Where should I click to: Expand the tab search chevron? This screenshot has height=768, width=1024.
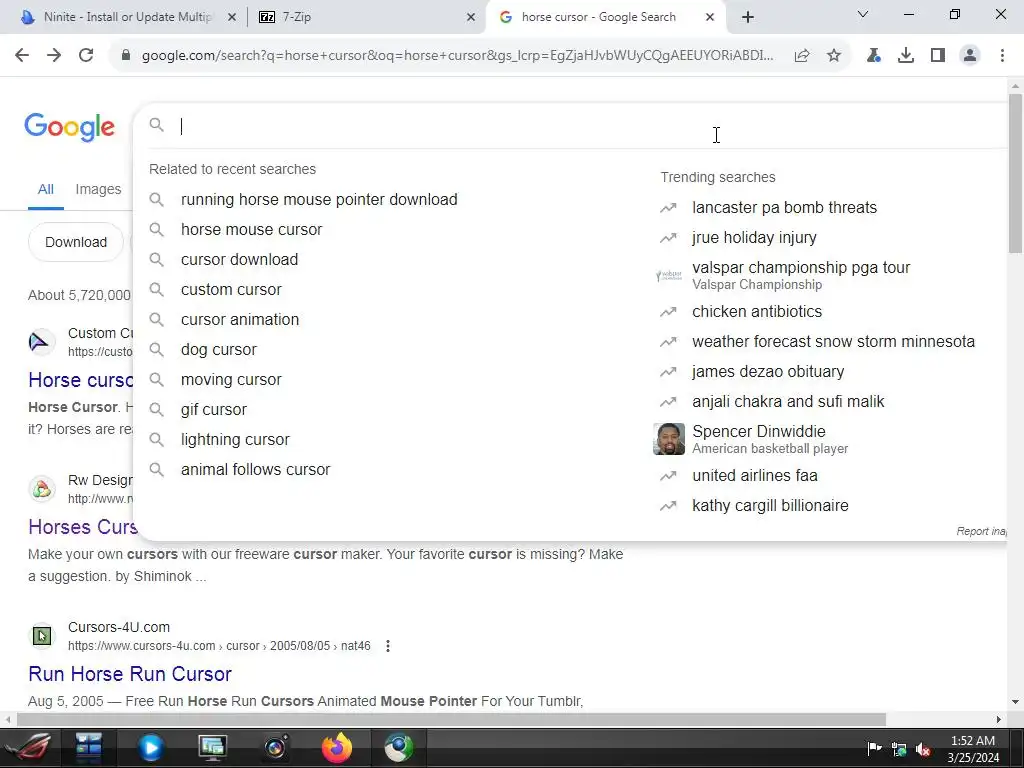pos(863,14)
